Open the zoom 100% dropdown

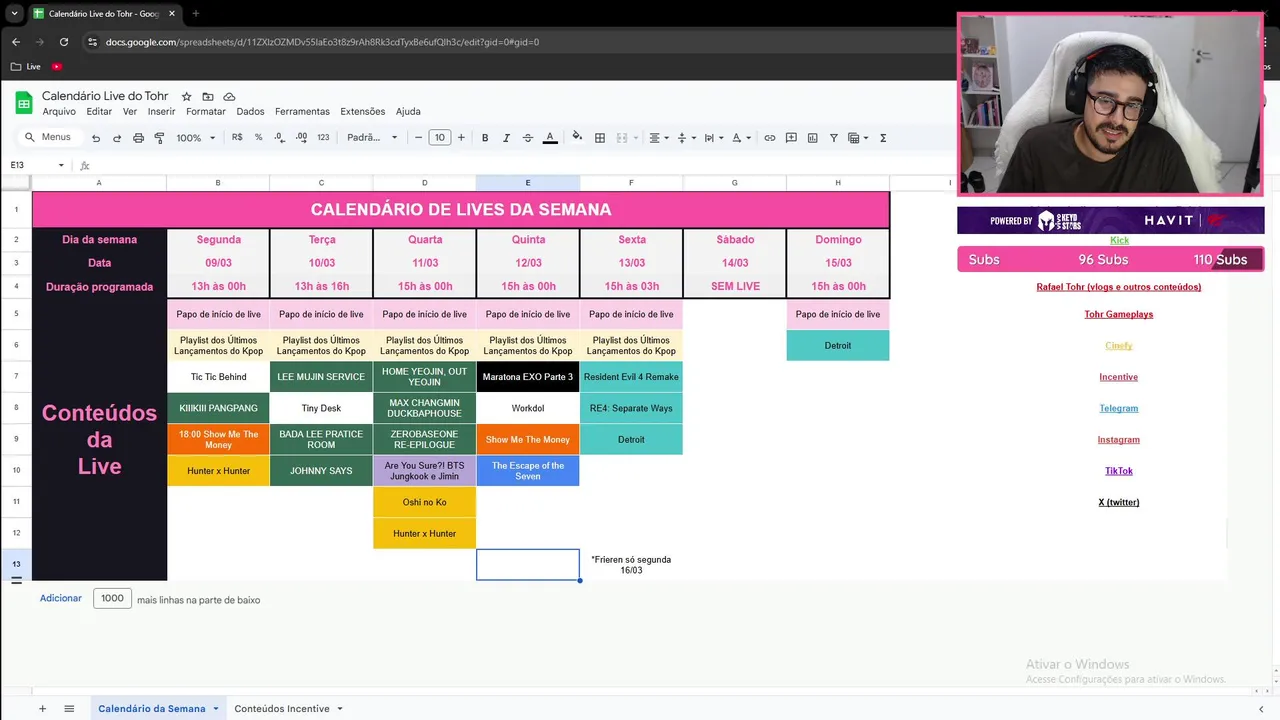[x=195, y=138]
